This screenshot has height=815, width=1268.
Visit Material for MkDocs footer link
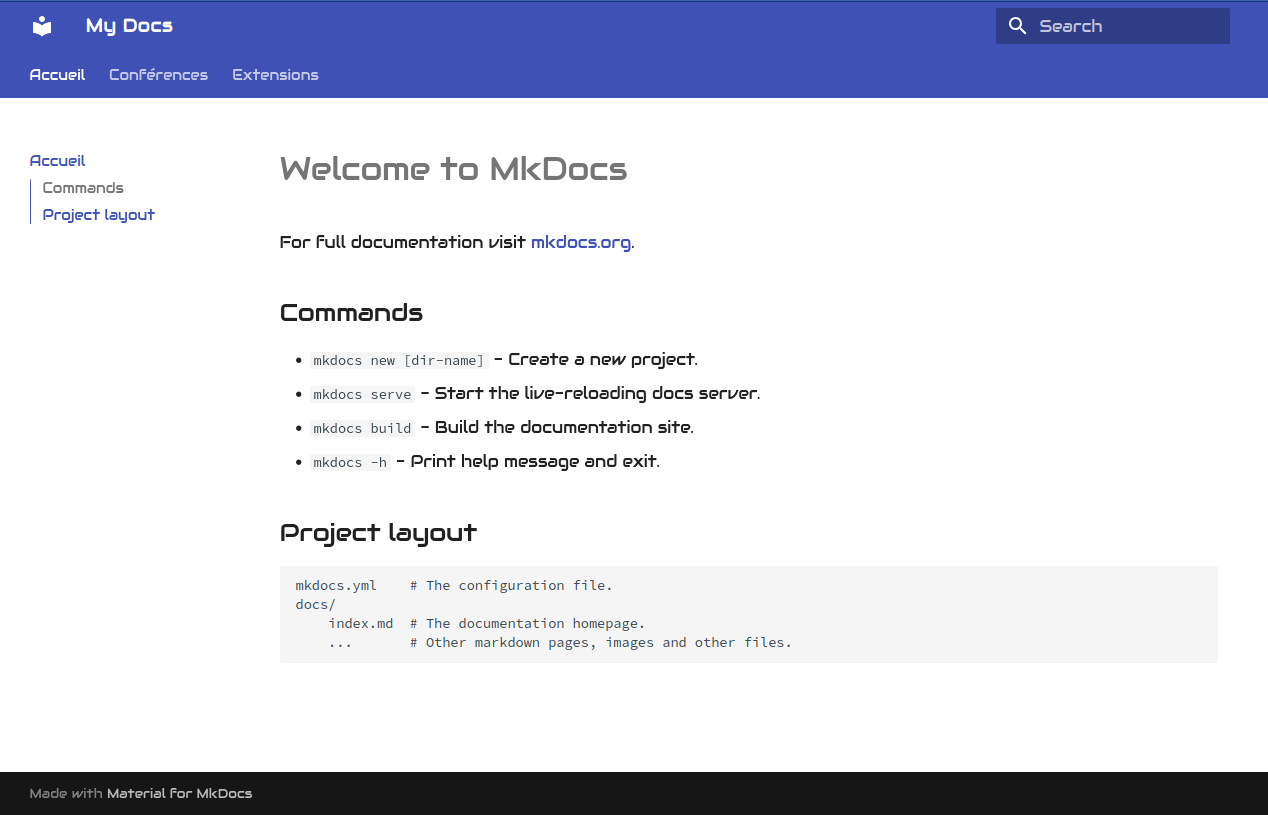pyautogui.click(x=179, y=794)
